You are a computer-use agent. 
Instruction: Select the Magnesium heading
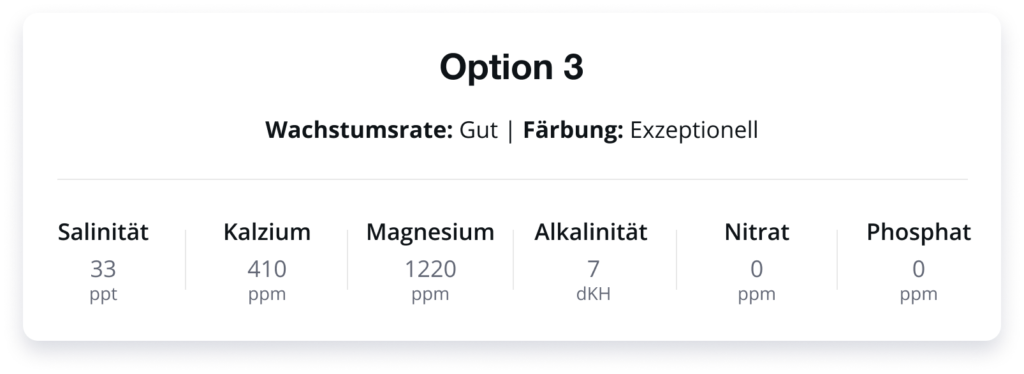[430, 232]
